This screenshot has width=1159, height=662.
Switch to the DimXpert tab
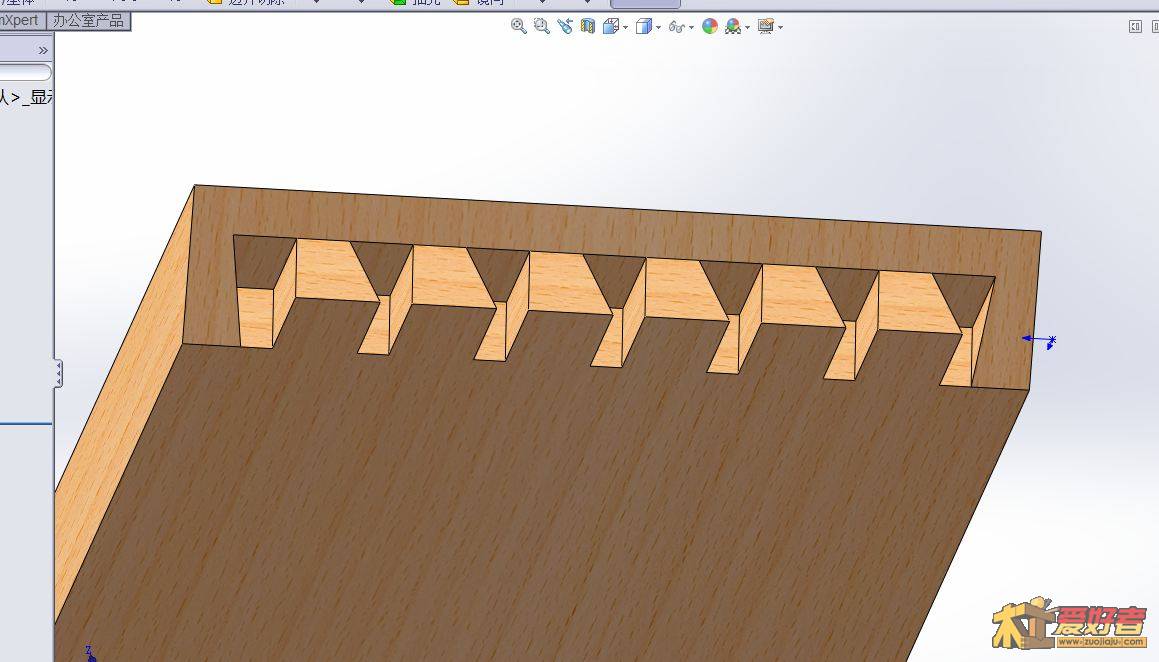[x=21, y=21]
